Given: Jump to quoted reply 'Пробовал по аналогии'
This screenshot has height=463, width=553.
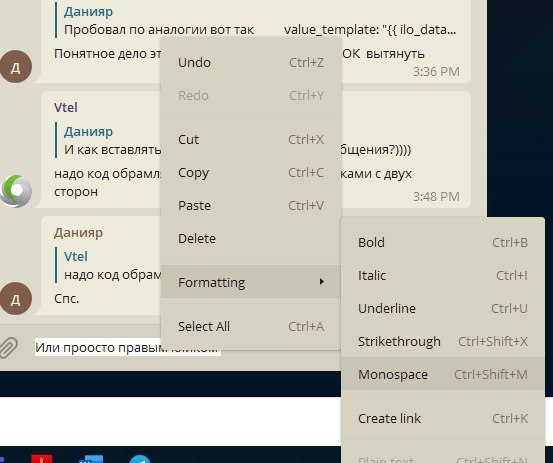Looking at the screenshot, I should point(256,20).
